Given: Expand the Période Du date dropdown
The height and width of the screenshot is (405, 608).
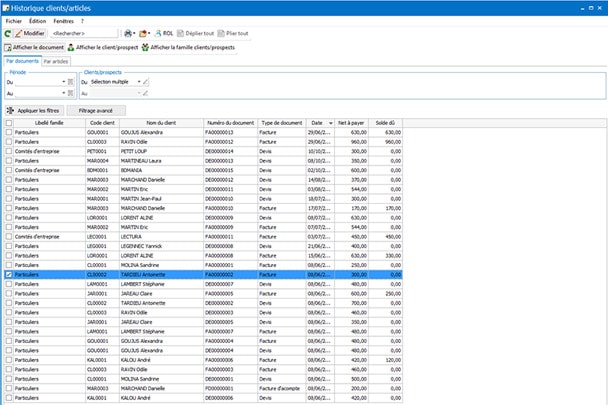Looking at the screenshot, I should pos(64,82).
